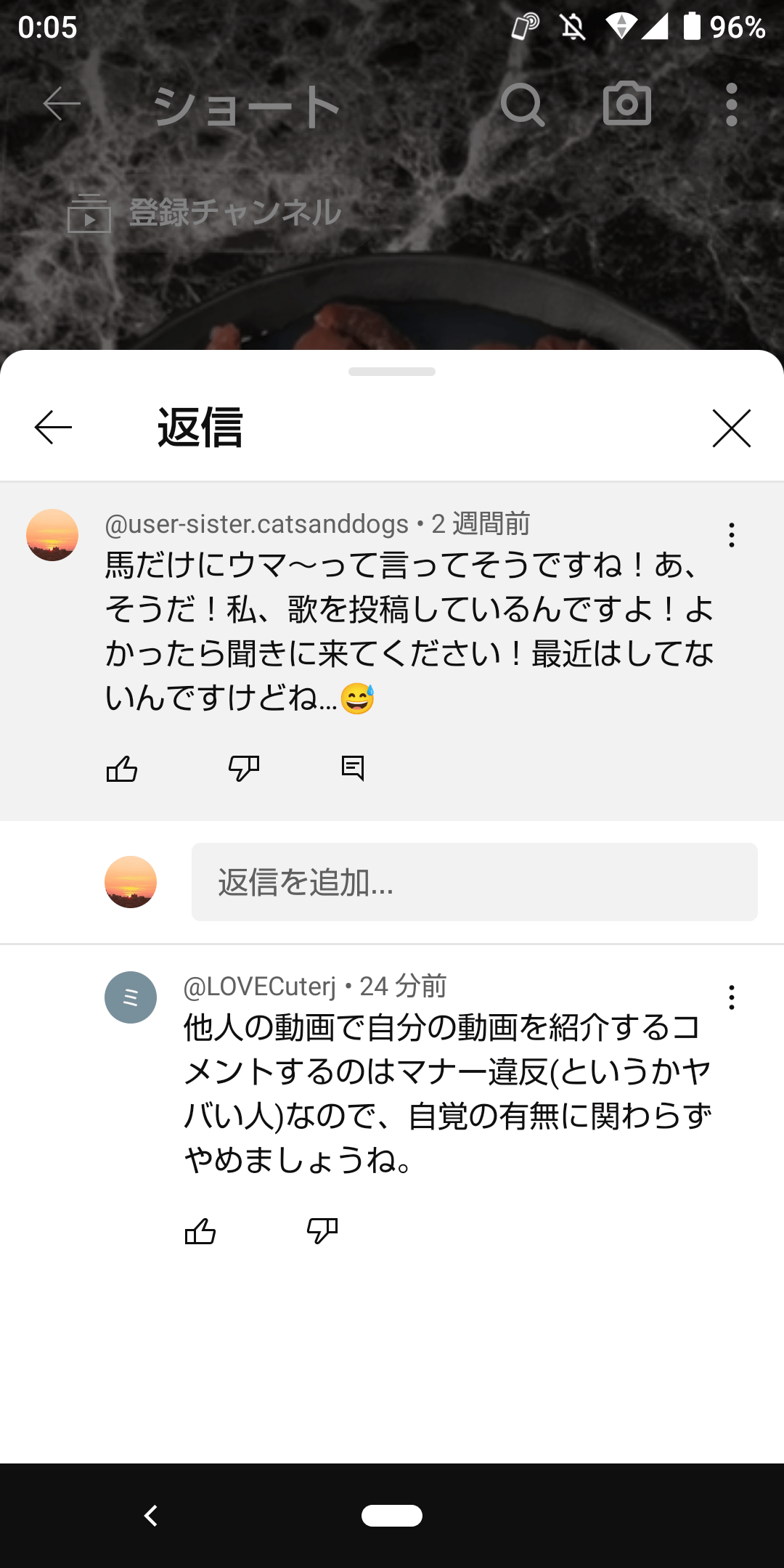Open options menu for @LOVECuterj reply
The height and width of the screenshot is (1568, 784).
pyautogui.click(x=732, y=997)
